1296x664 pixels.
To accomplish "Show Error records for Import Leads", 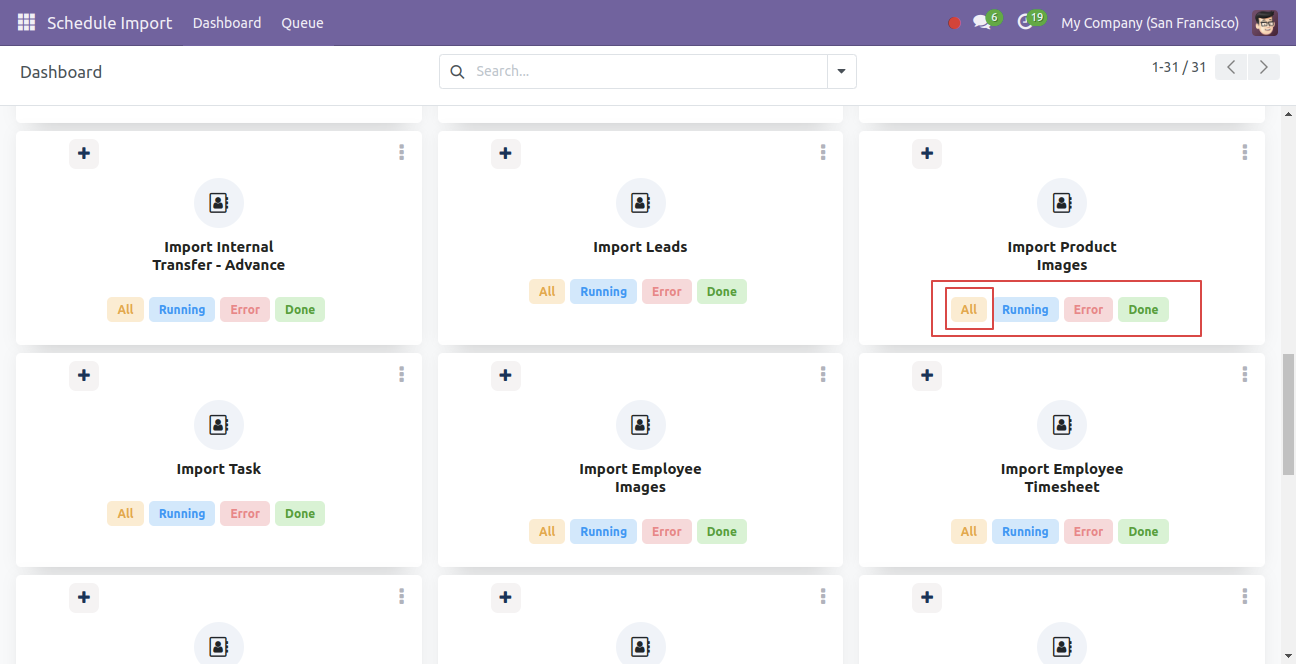I will tap(667, 292).
